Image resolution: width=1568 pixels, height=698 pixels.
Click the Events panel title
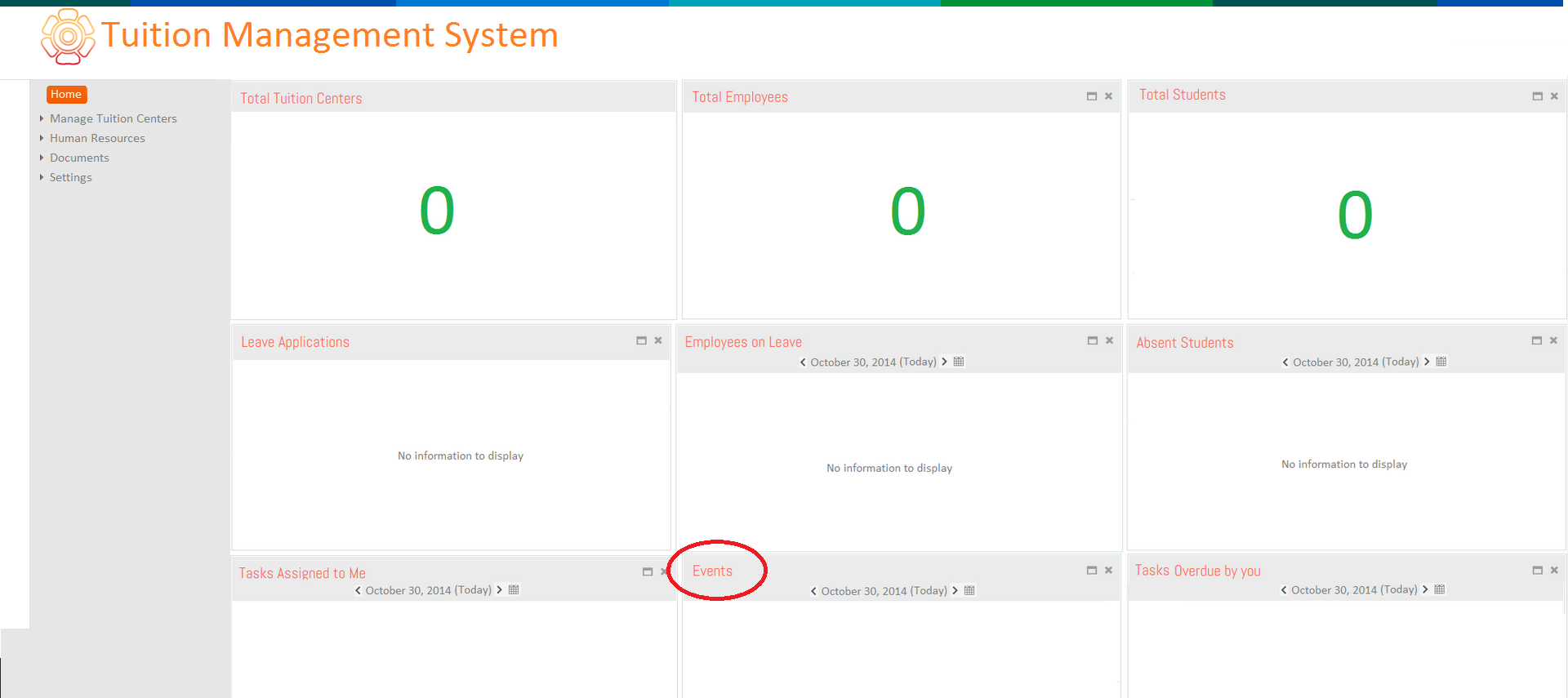point(712,571)
